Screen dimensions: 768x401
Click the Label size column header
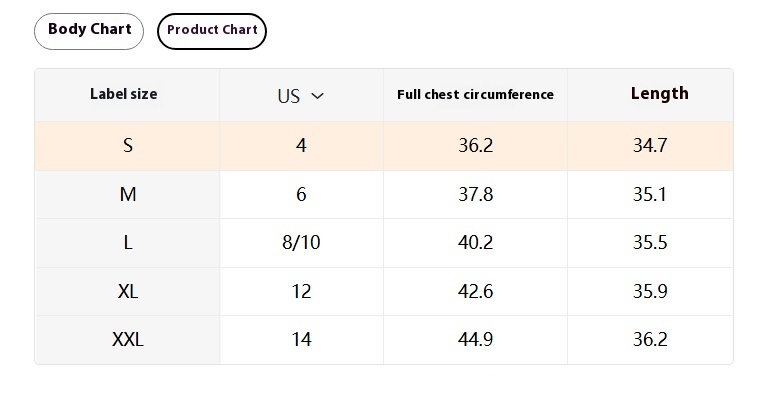point(123,94)
